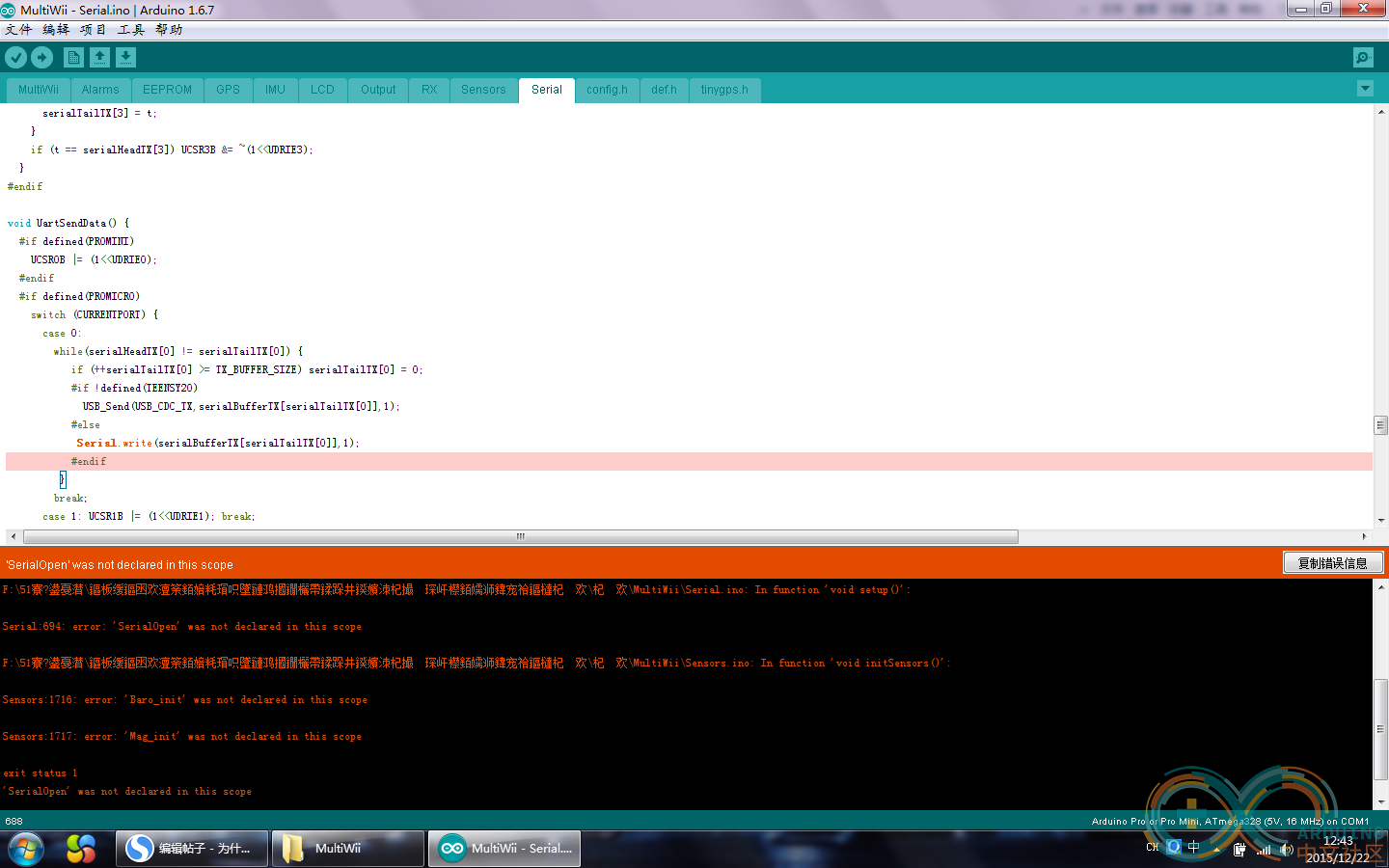Click the 'Serial.write' code line
The image size is (1389, 868).
click(217, 444)
